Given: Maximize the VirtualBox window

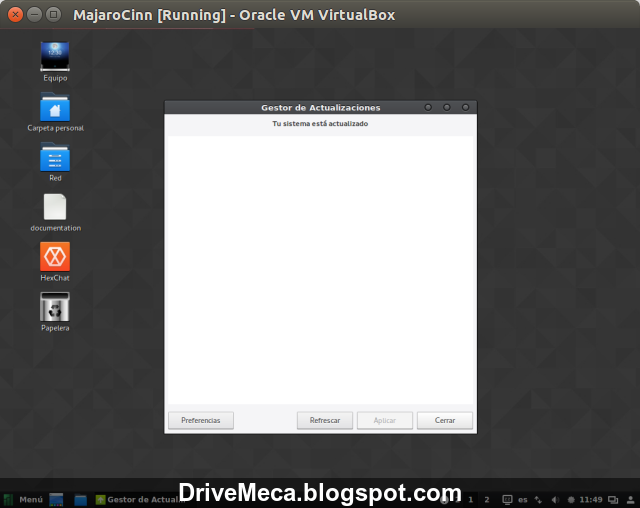Looking at the screenshot, I should click(x=53, y=15).
